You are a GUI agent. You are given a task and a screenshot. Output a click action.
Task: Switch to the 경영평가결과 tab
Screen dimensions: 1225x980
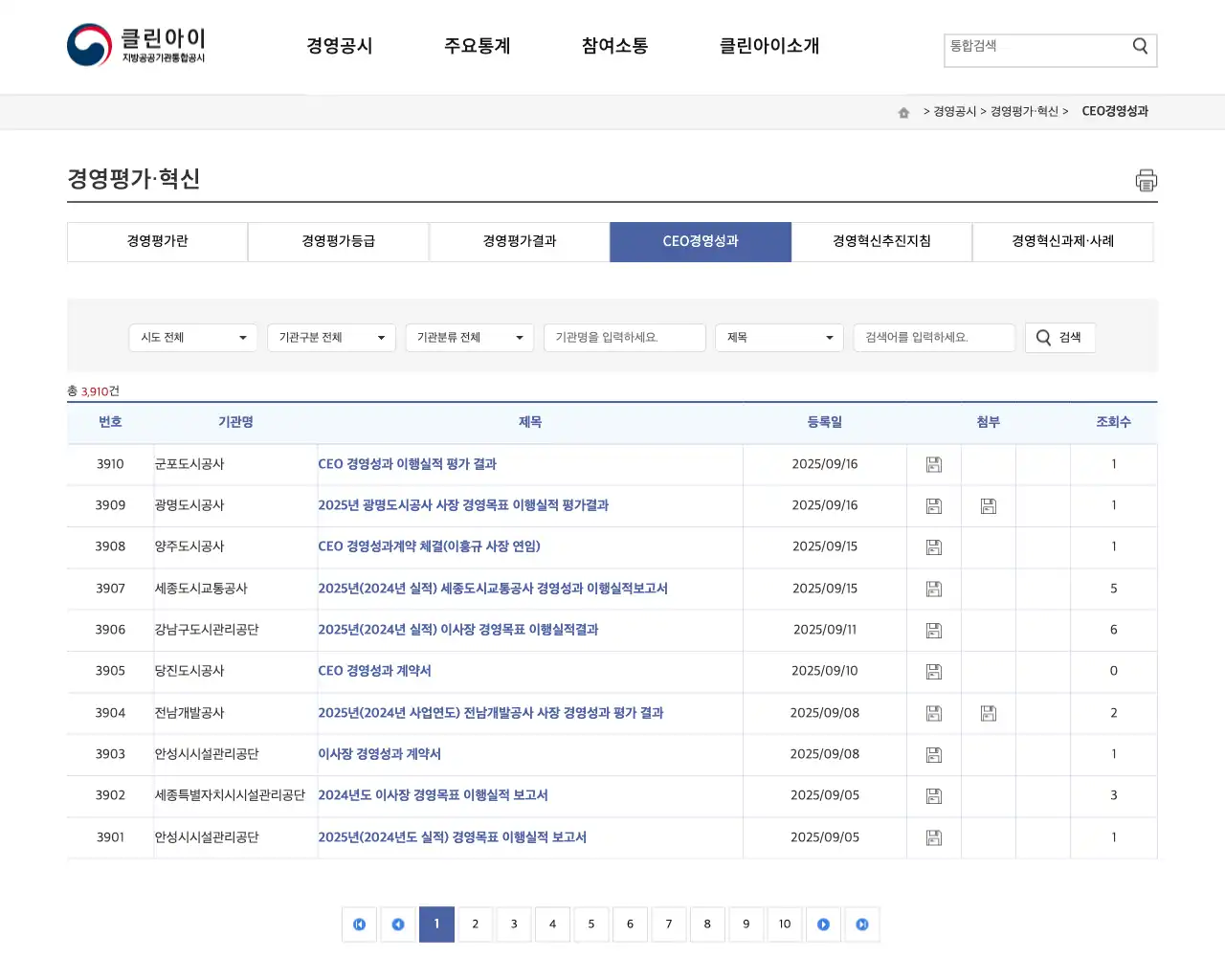519,242
